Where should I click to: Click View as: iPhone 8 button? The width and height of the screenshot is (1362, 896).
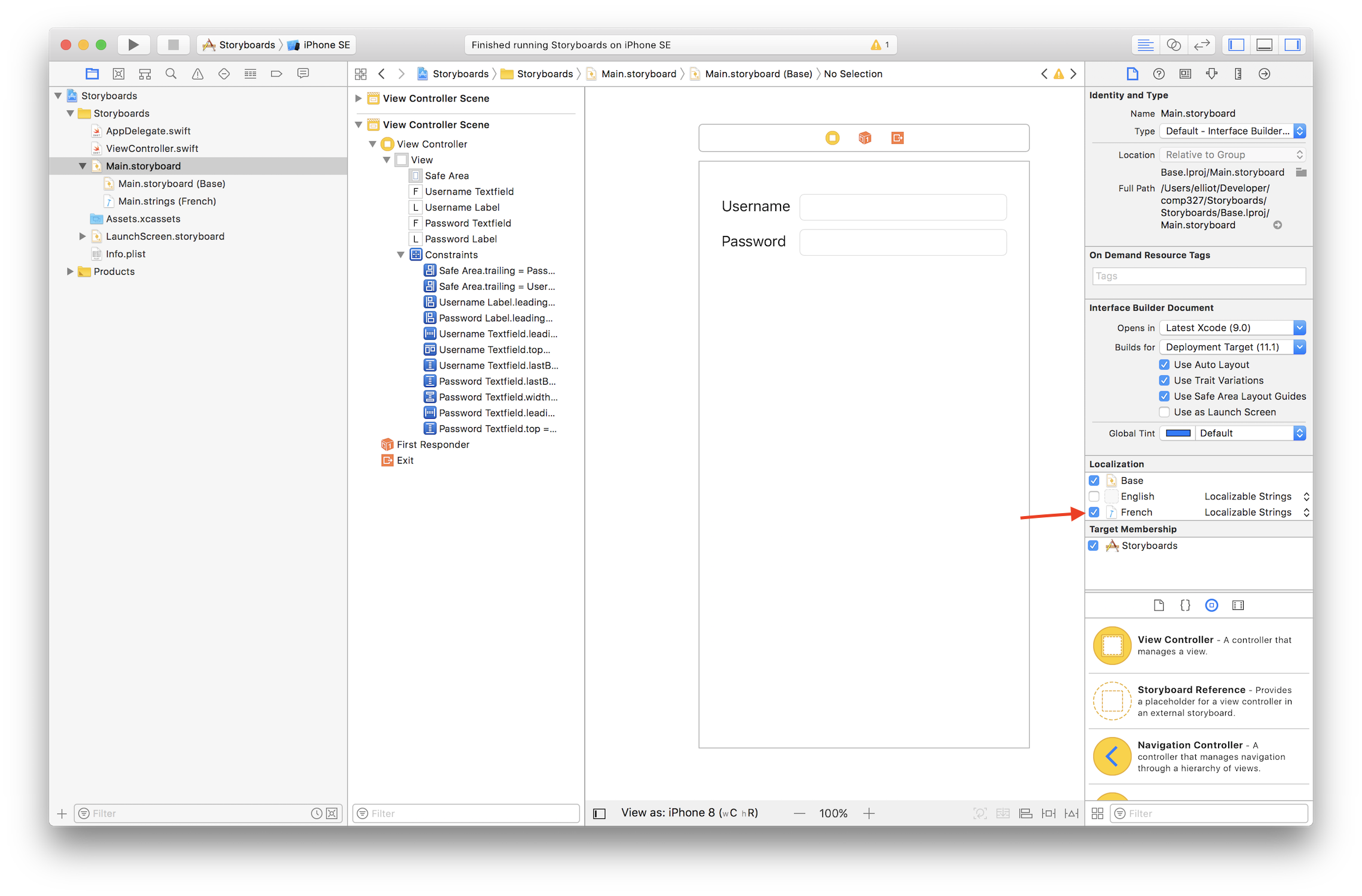pos(689,812)
